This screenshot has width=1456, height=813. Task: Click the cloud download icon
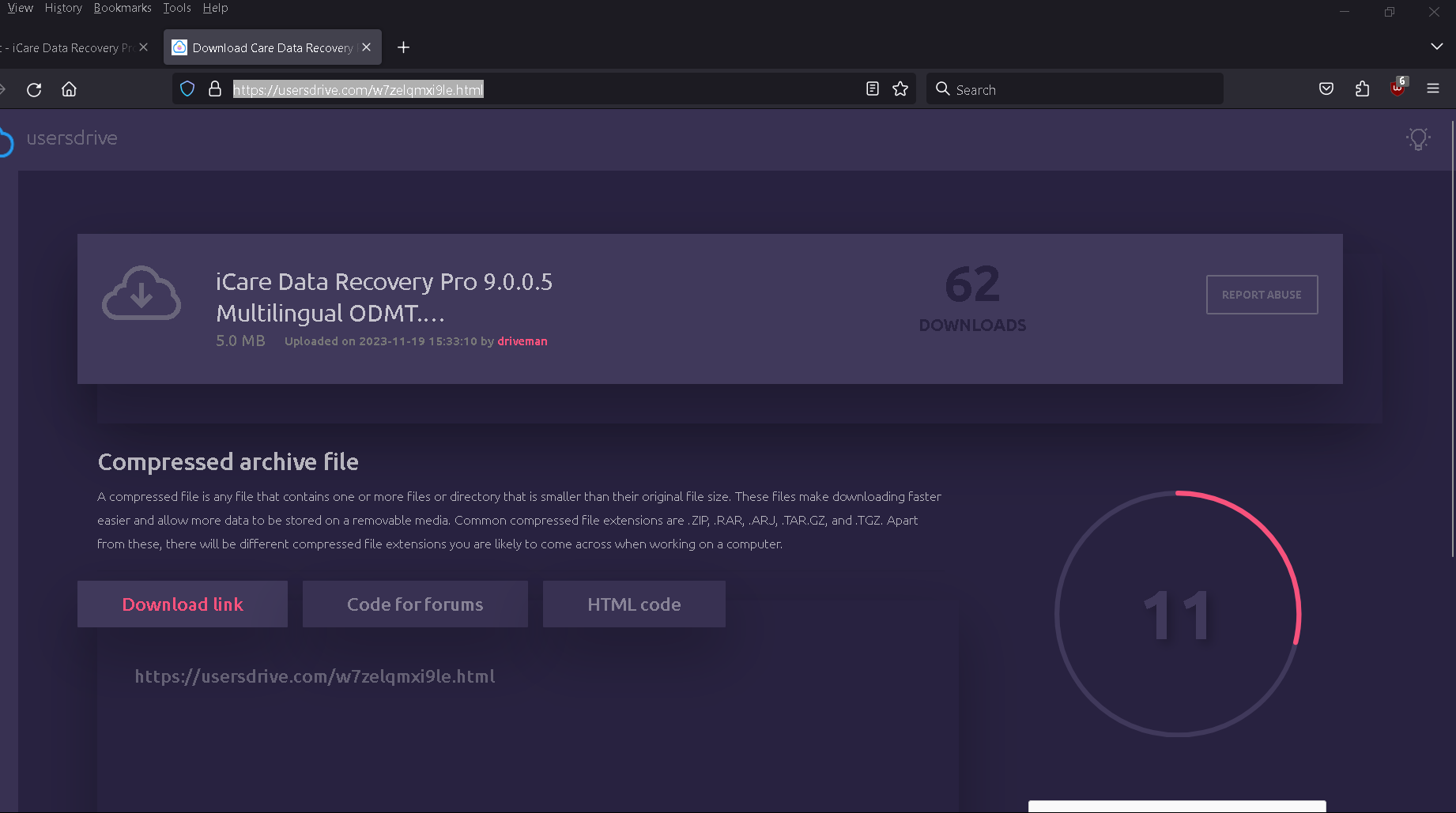pos(141,293)
